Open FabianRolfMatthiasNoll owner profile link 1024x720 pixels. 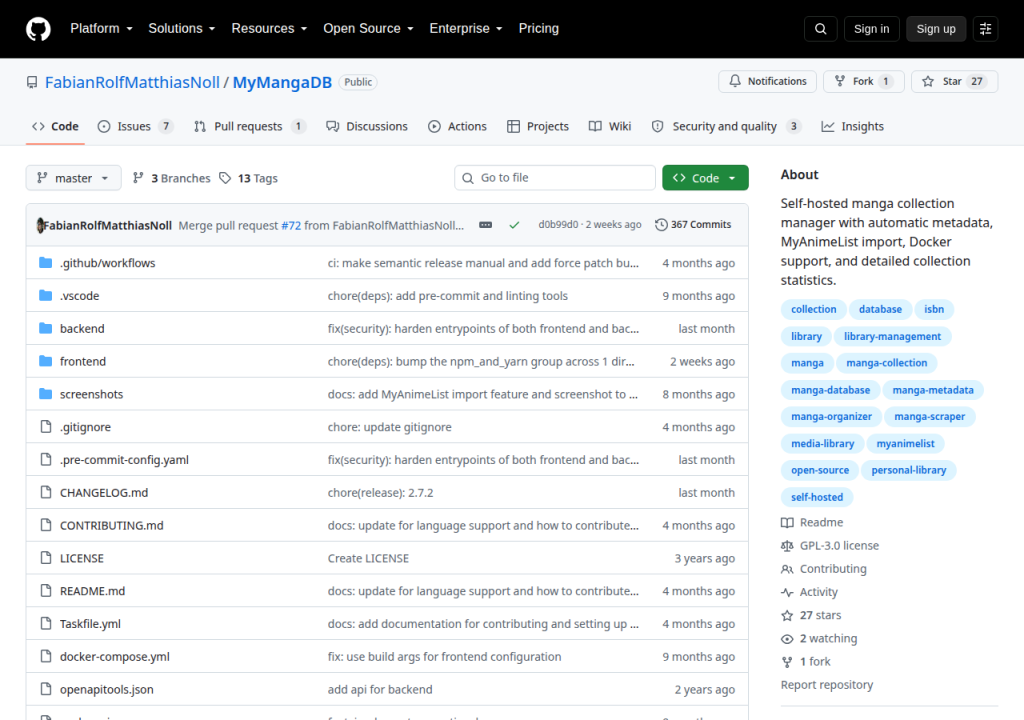click(132, 82)
